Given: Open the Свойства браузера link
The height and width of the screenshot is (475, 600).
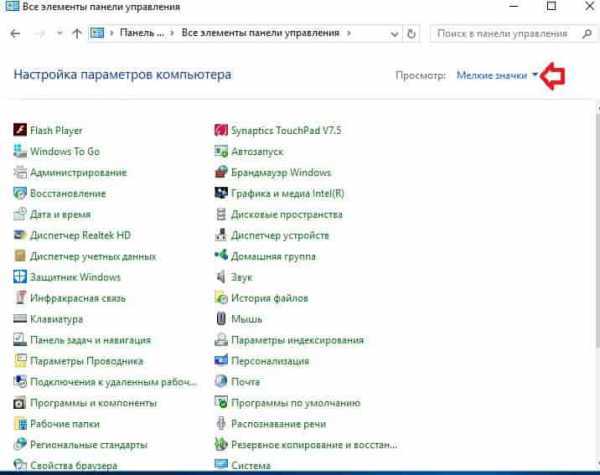Looking at the screenshot, I should 73,465.
